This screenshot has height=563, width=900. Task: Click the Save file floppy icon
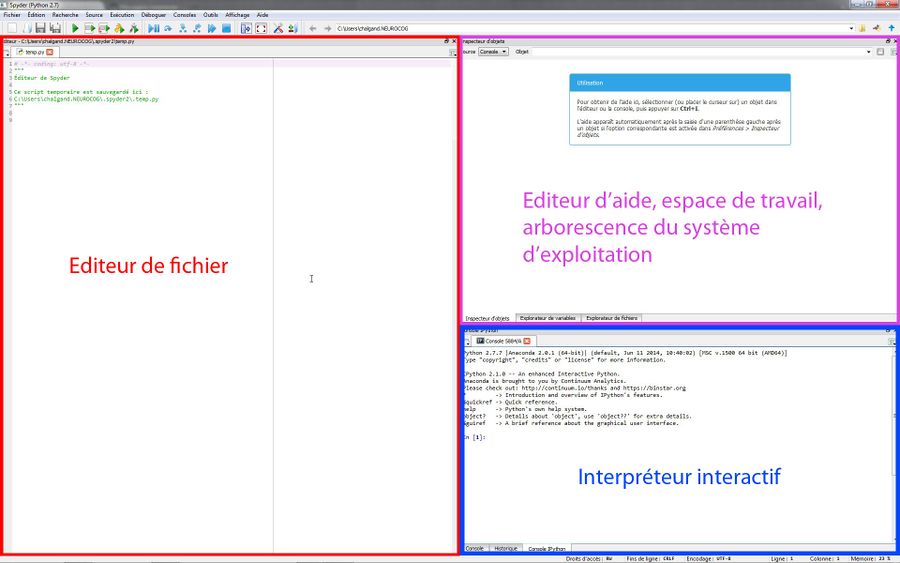40,29
